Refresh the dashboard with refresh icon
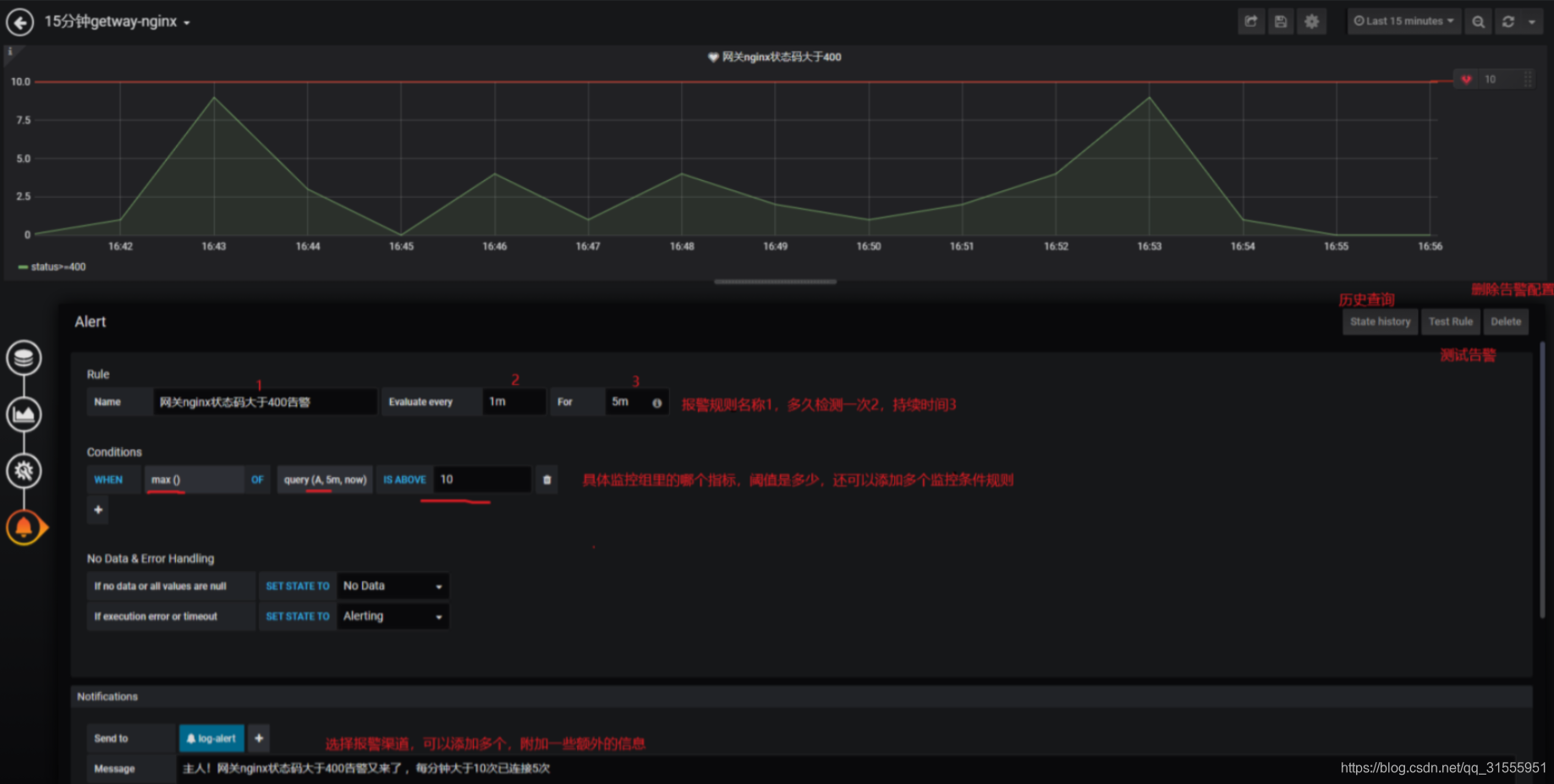Screen dimensions: 1554x784 (x=1508, y=22)
